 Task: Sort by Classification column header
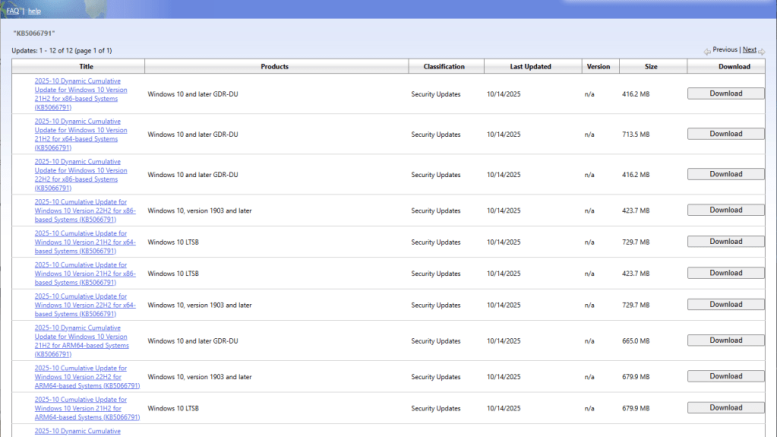pyautogui.click(x=444, y=66)
